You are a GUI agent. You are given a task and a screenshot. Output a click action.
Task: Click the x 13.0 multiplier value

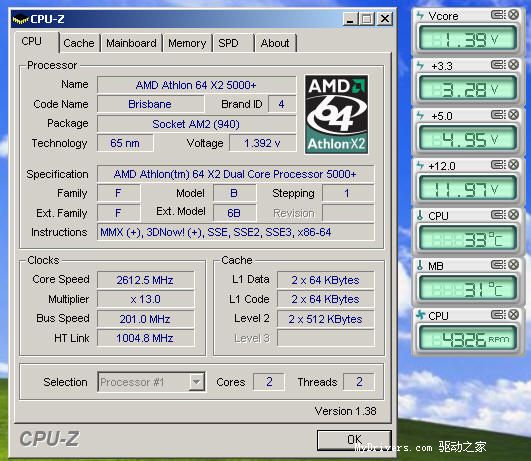(146, 299)
